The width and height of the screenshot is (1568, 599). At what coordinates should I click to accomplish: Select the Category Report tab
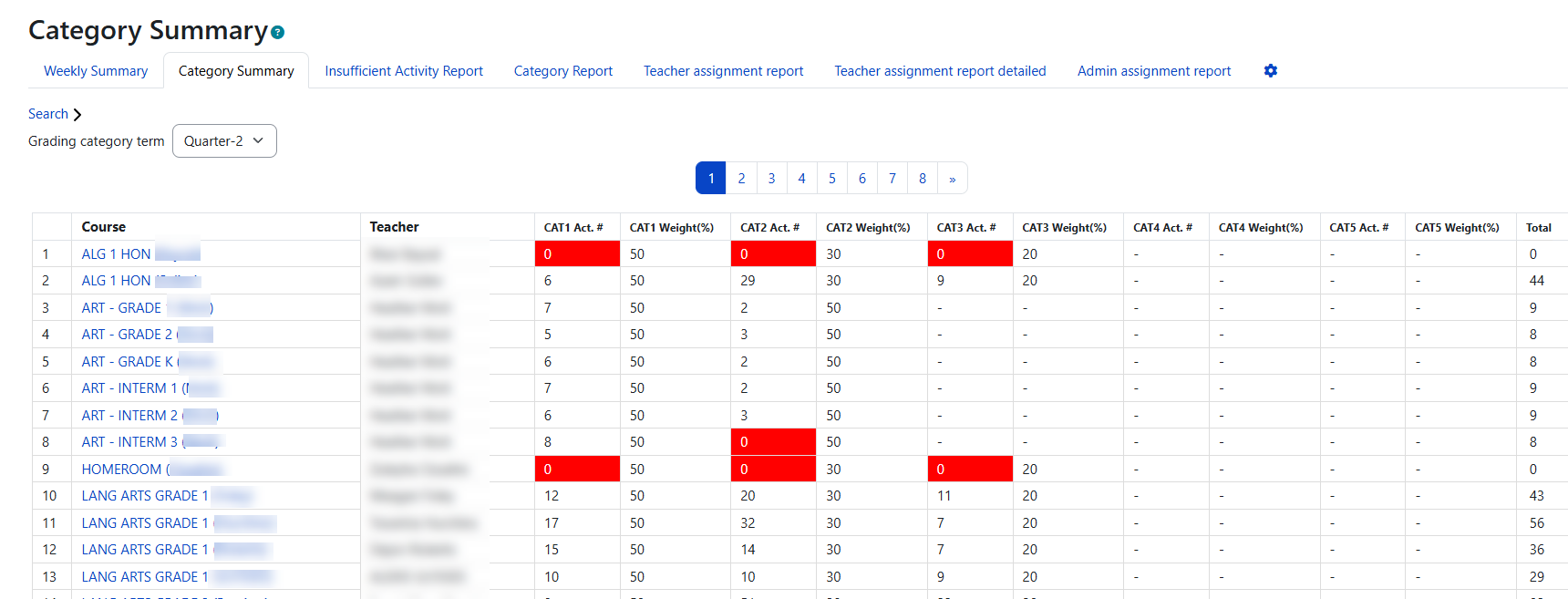(563, 71)
